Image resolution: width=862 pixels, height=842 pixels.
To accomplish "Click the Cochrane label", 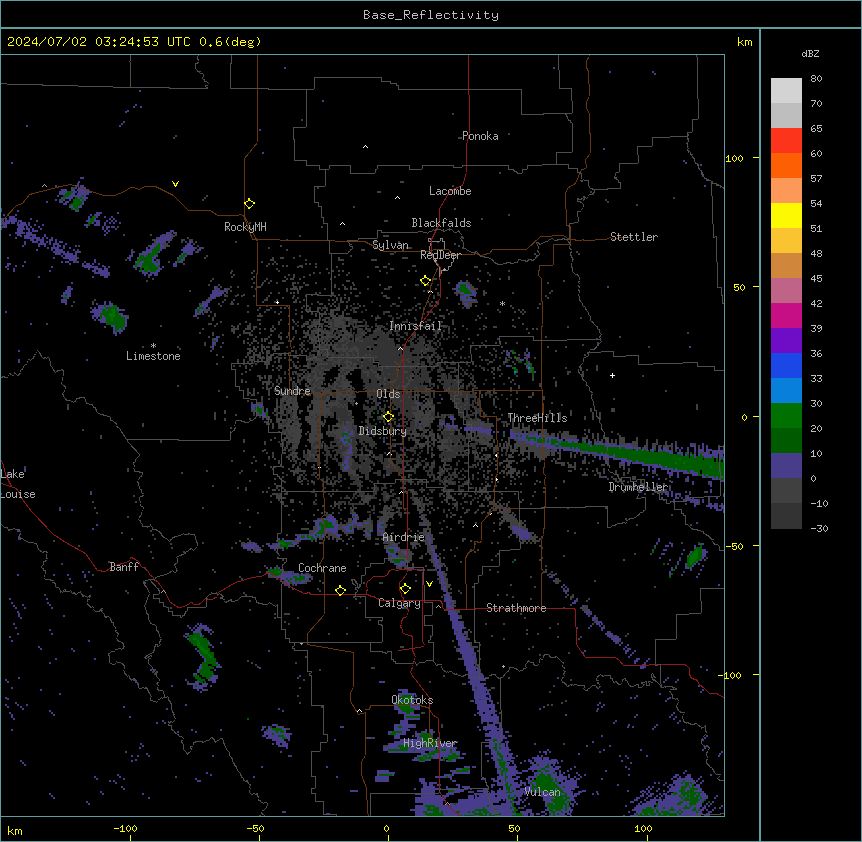I will coord(322,568).
